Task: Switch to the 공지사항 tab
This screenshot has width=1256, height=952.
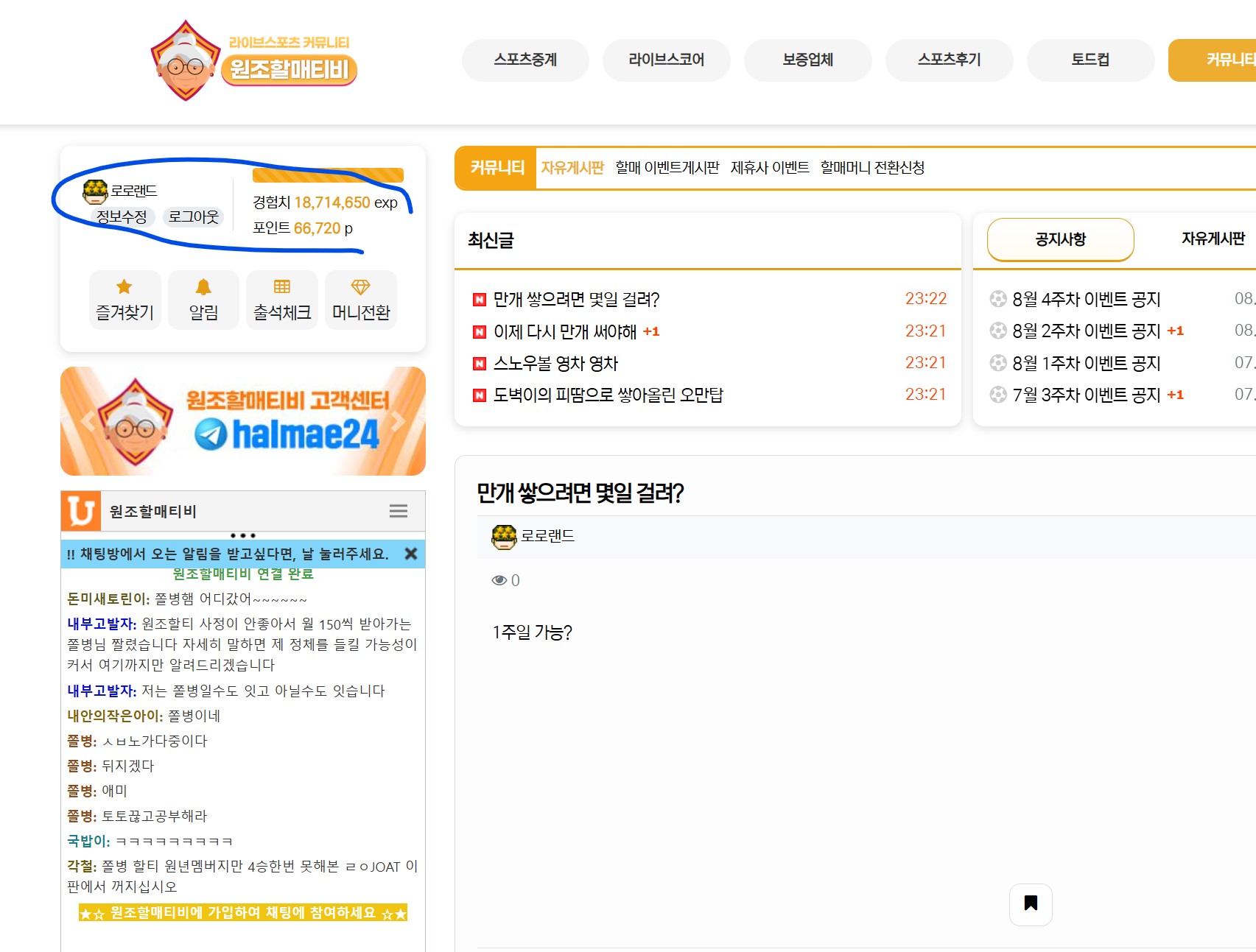Action: click(x=1060, y=239)
